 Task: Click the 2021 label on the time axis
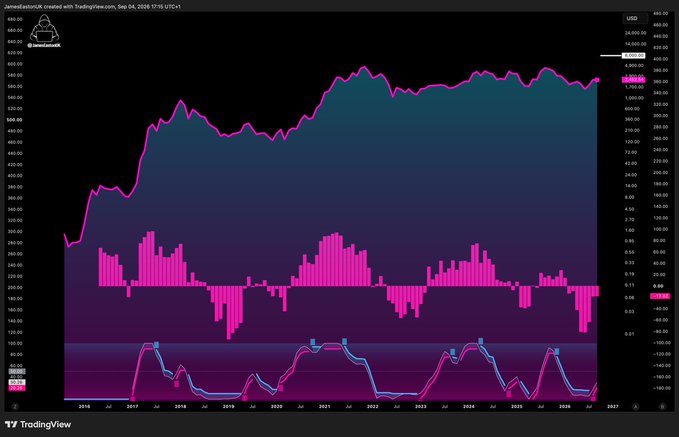(324, 407)
